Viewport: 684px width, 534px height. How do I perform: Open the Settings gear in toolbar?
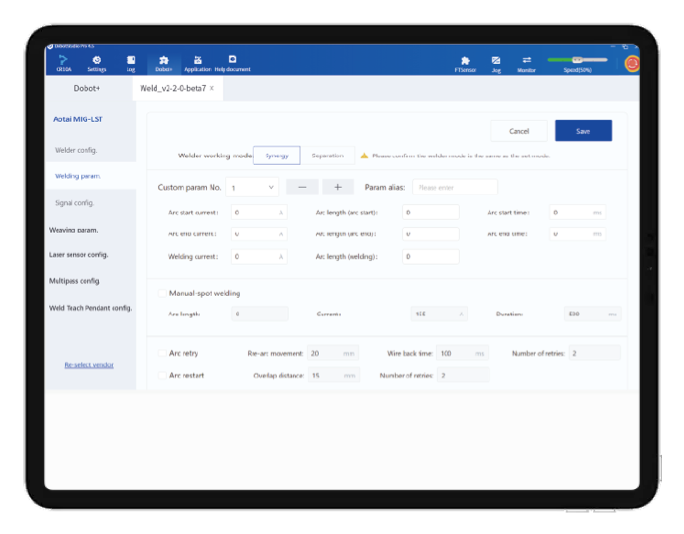pyautogui.click(x=97, y=62)
